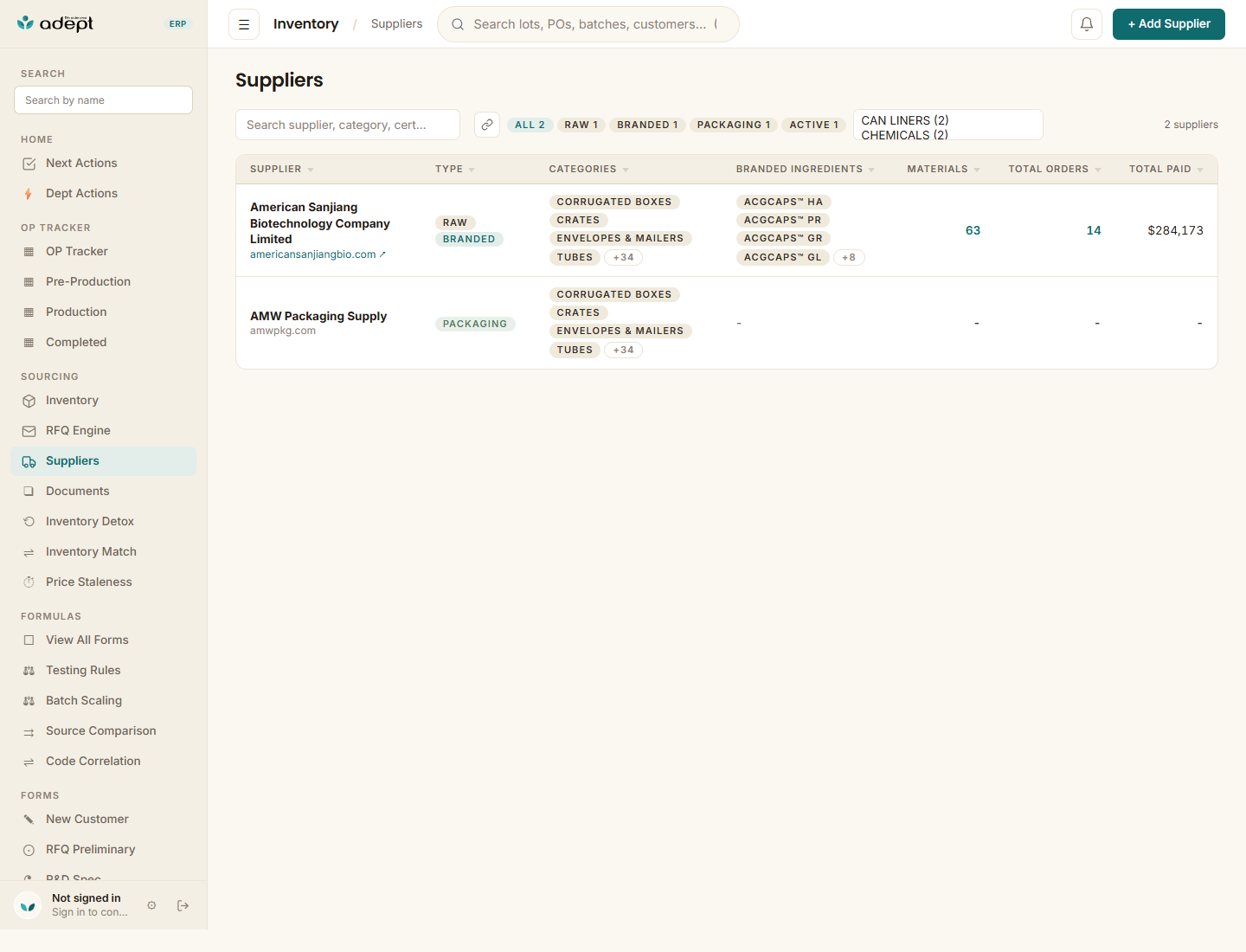Sort by the MATERIALS column header
The image size is (1246, 952).
pos(944,170)
